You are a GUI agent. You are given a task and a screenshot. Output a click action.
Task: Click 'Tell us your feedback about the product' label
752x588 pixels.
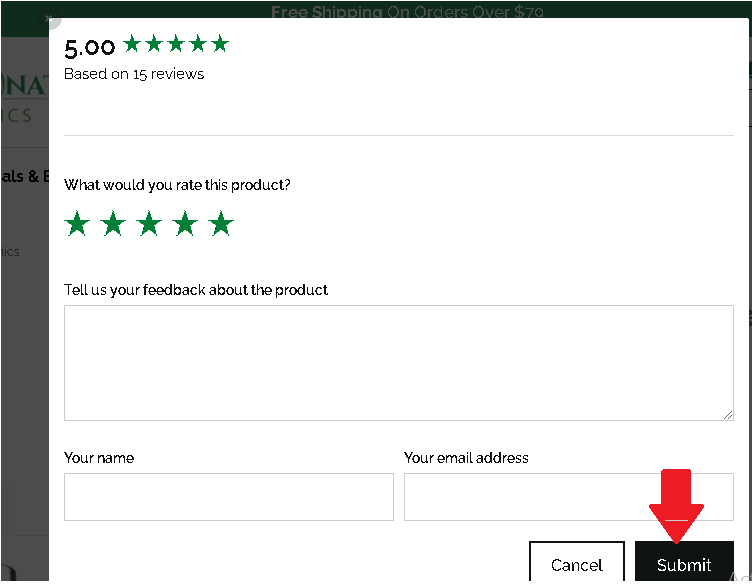196,290
